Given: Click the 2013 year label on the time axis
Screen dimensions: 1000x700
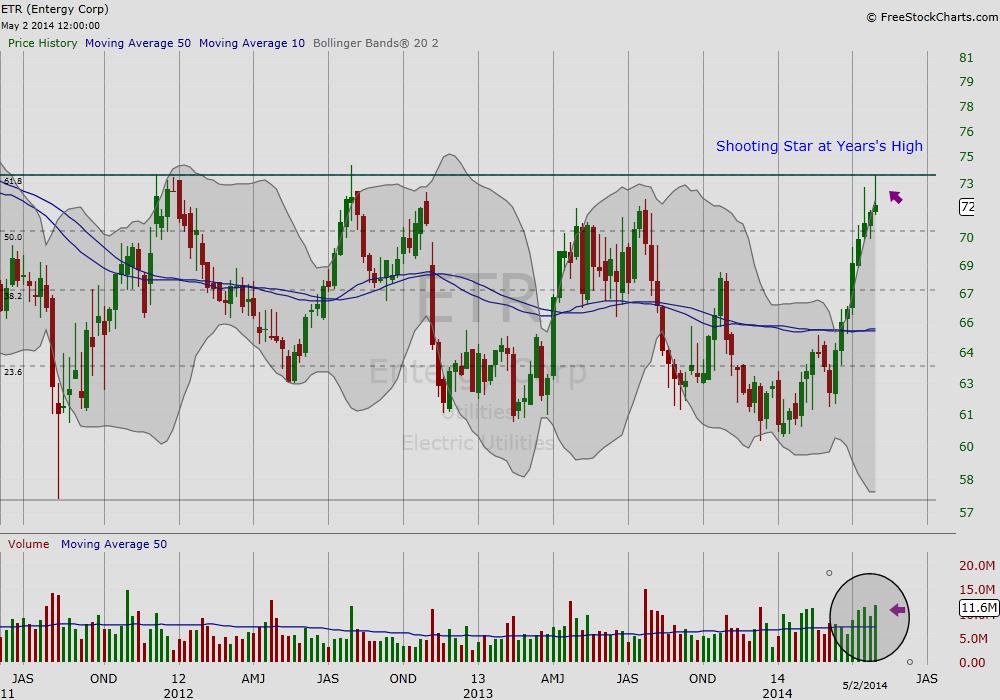Looking at the screenshot, I should coord(477,692).
